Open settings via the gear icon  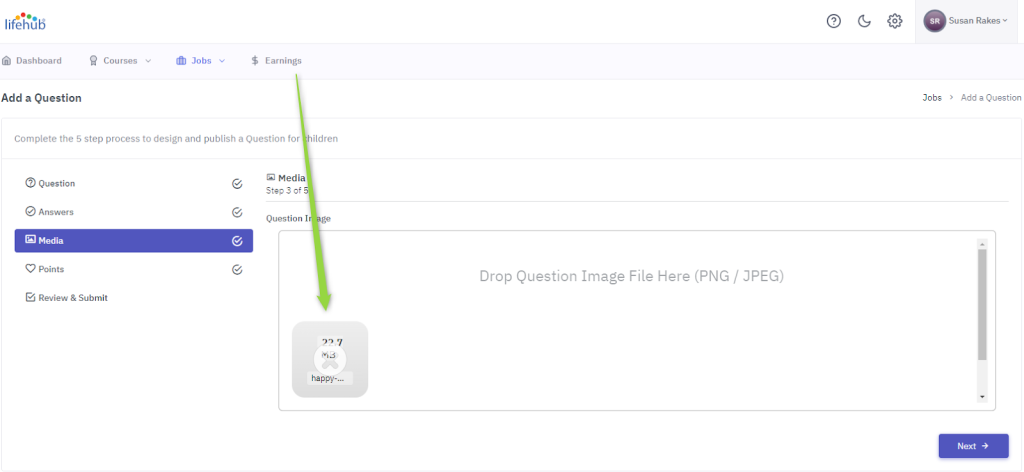tap(894, 21)
